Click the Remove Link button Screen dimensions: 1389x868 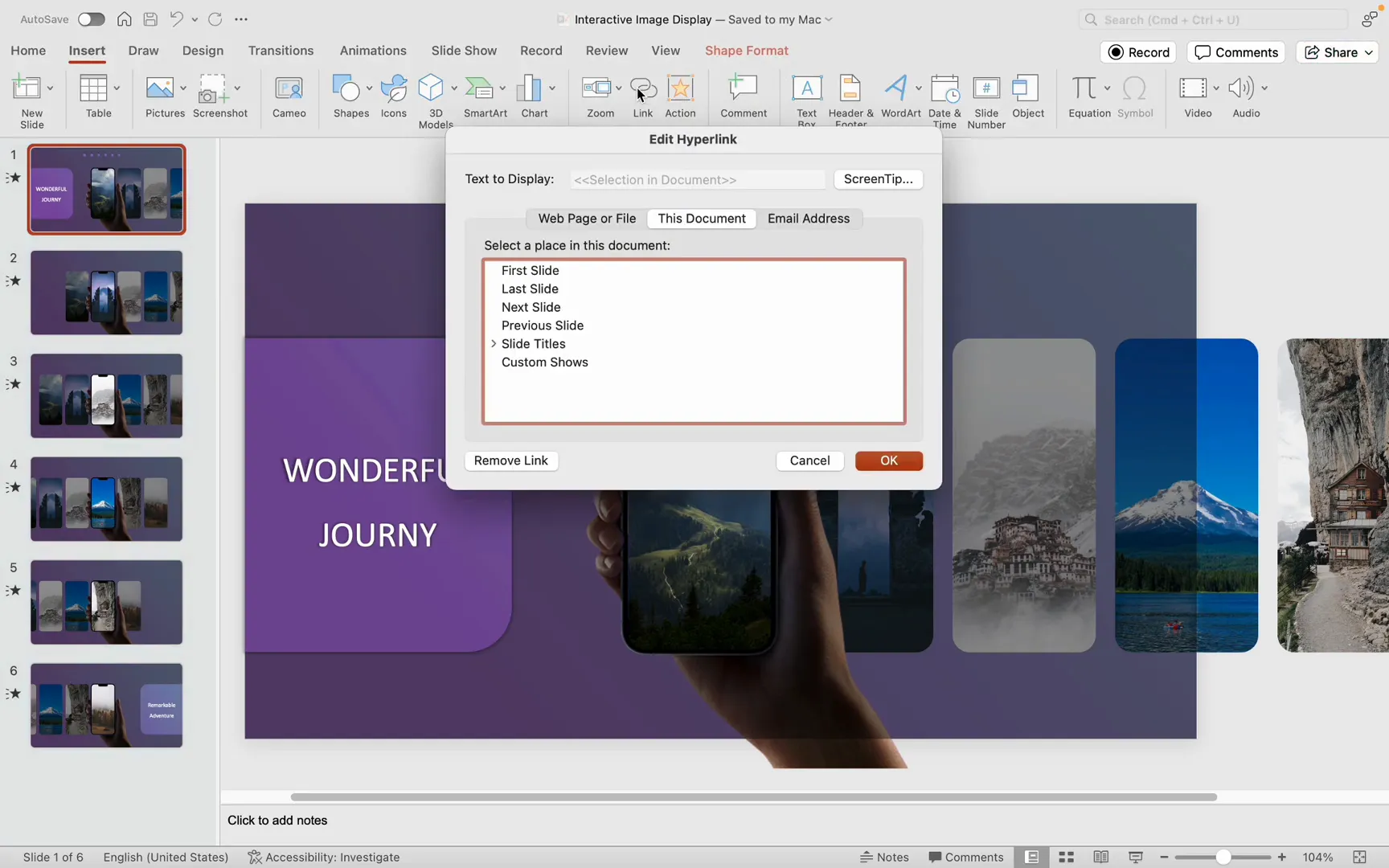(511, 461)
